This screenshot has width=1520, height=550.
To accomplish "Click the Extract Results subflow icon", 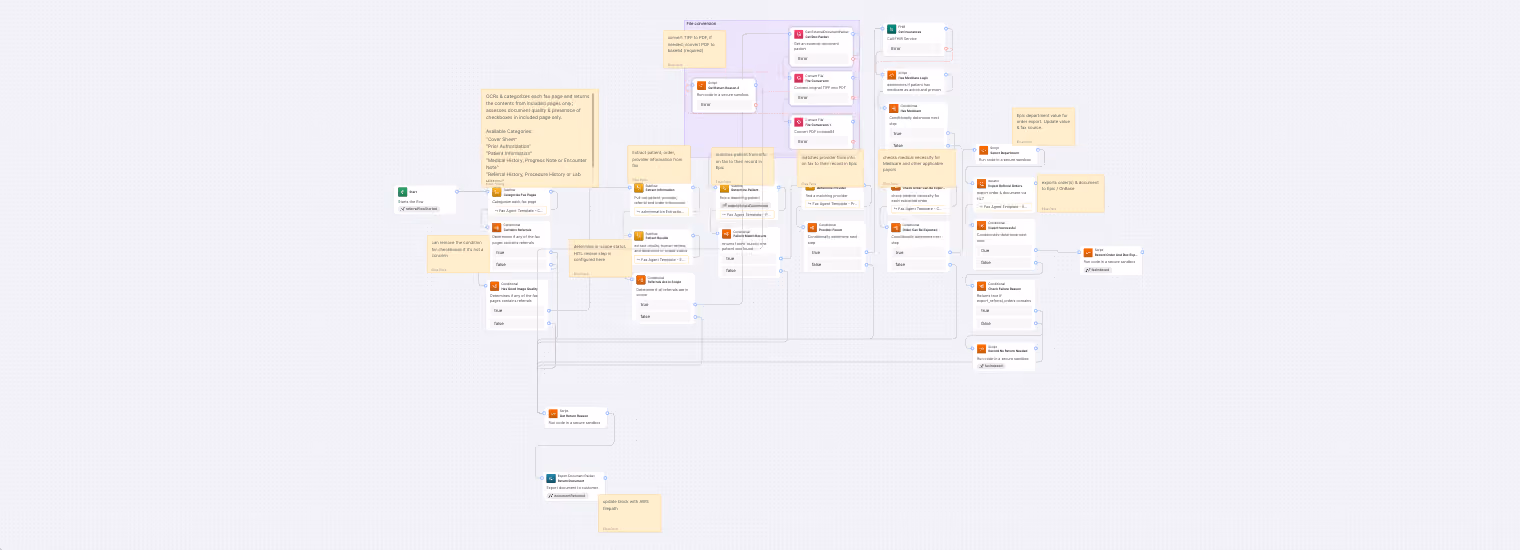I will pos(639,235).
